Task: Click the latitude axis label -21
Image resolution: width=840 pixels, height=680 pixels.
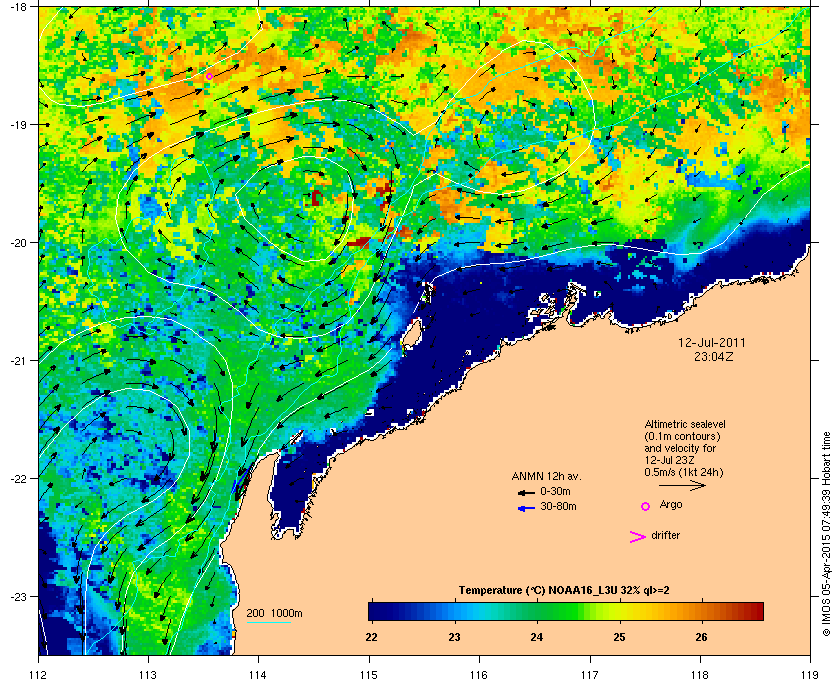Action: [x=18, y=361]
